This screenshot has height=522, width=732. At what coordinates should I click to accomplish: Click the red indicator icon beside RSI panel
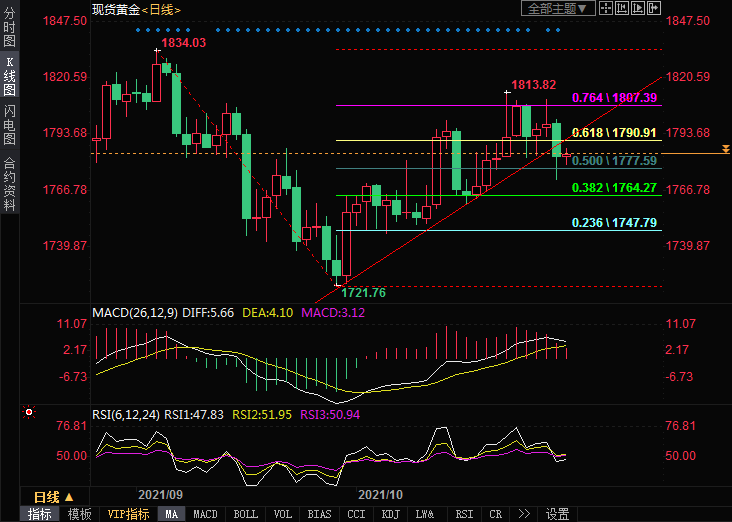28,412
